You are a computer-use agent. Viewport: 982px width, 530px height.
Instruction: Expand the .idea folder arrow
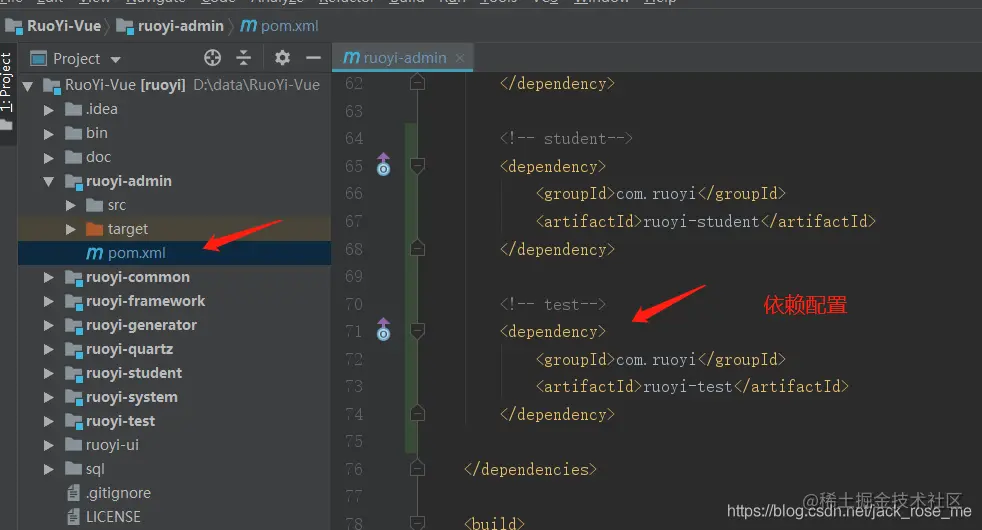[x=49, y=110]
